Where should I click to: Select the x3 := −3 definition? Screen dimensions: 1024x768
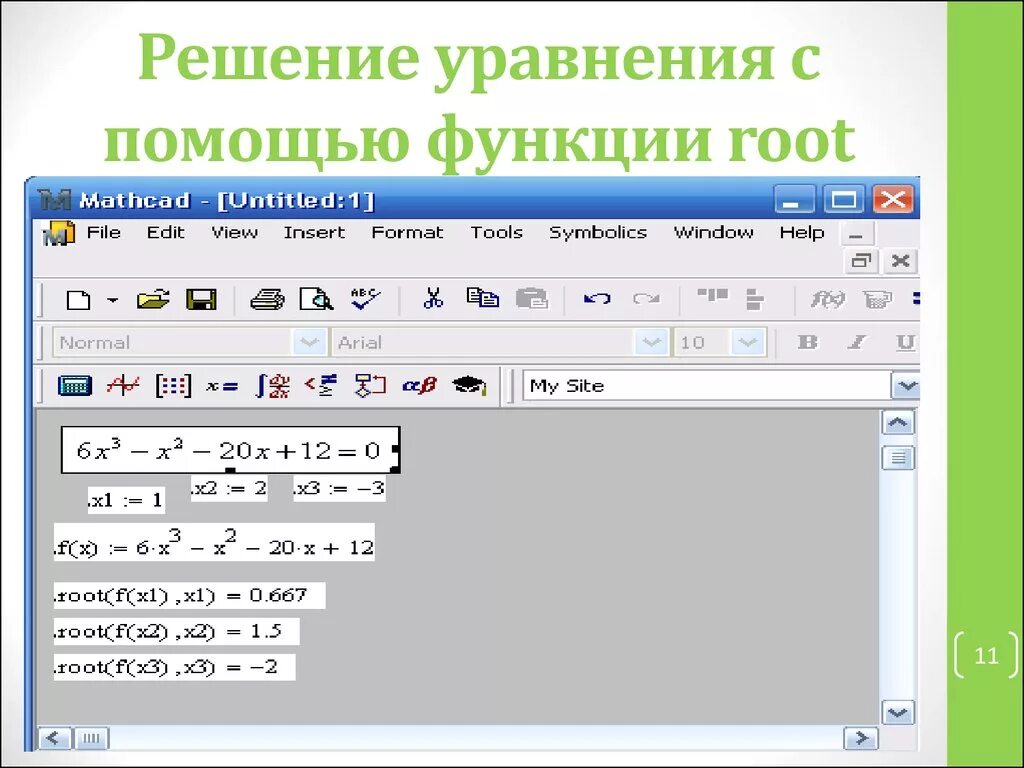point(340,488)
